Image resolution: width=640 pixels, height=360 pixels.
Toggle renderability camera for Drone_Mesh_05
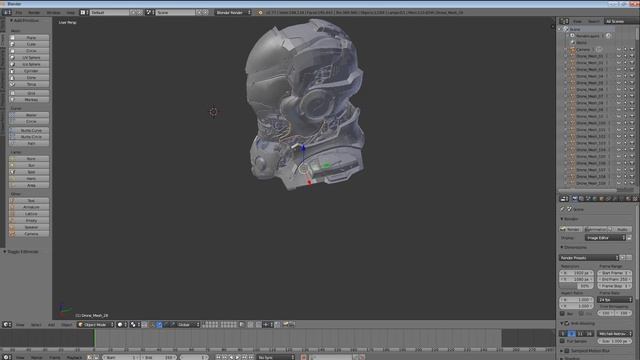[x=632, y=83]
